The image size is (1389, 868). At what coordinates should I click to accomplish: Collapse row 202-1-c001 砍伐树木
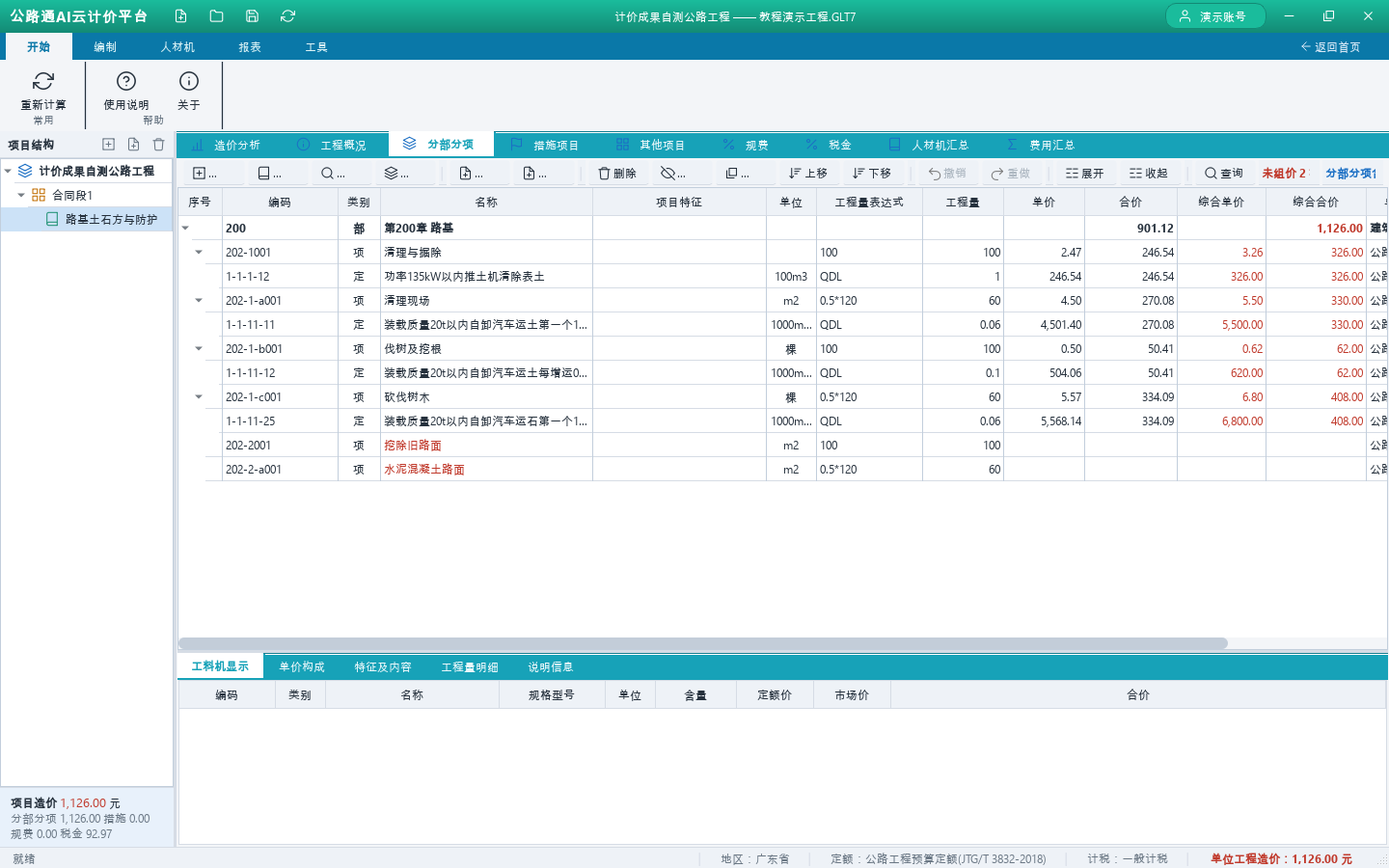199,397
